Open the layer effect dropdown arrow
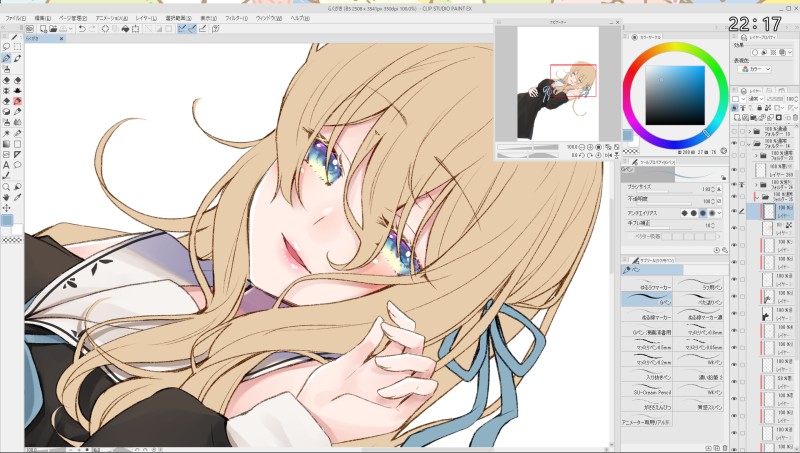 tap(792, 52)
